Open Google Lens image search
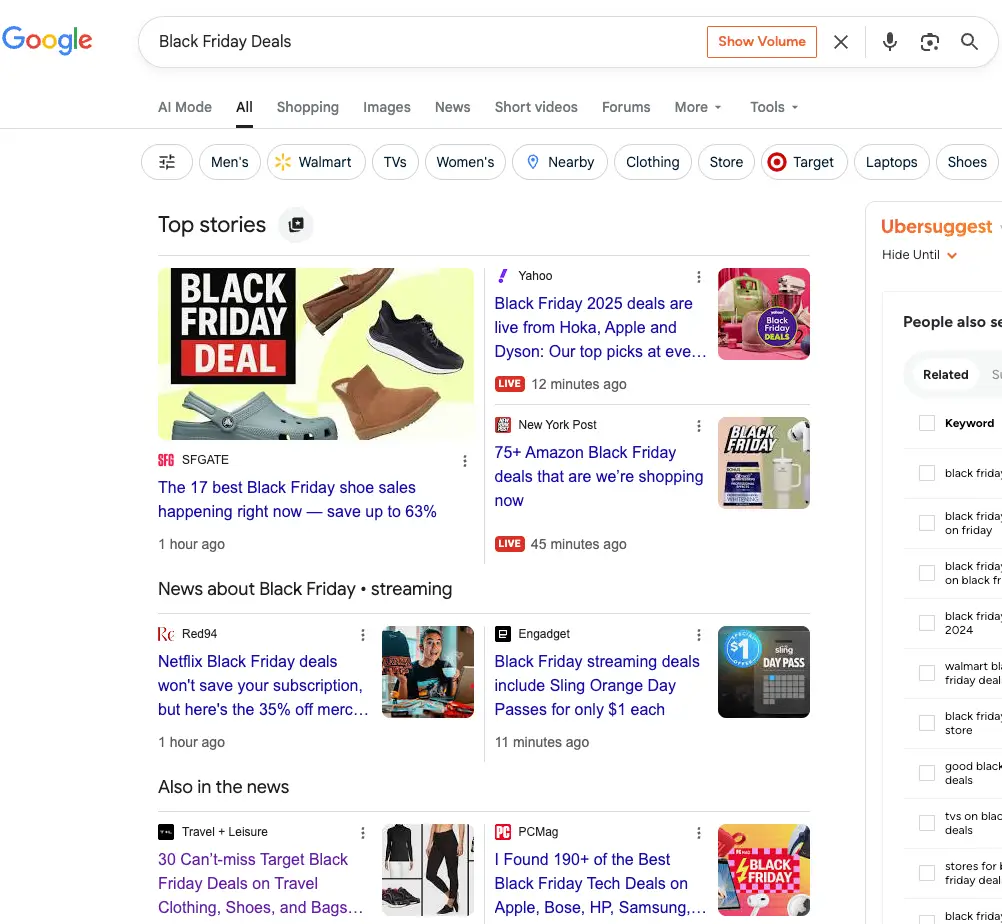1002x924 pixels. 930,42
